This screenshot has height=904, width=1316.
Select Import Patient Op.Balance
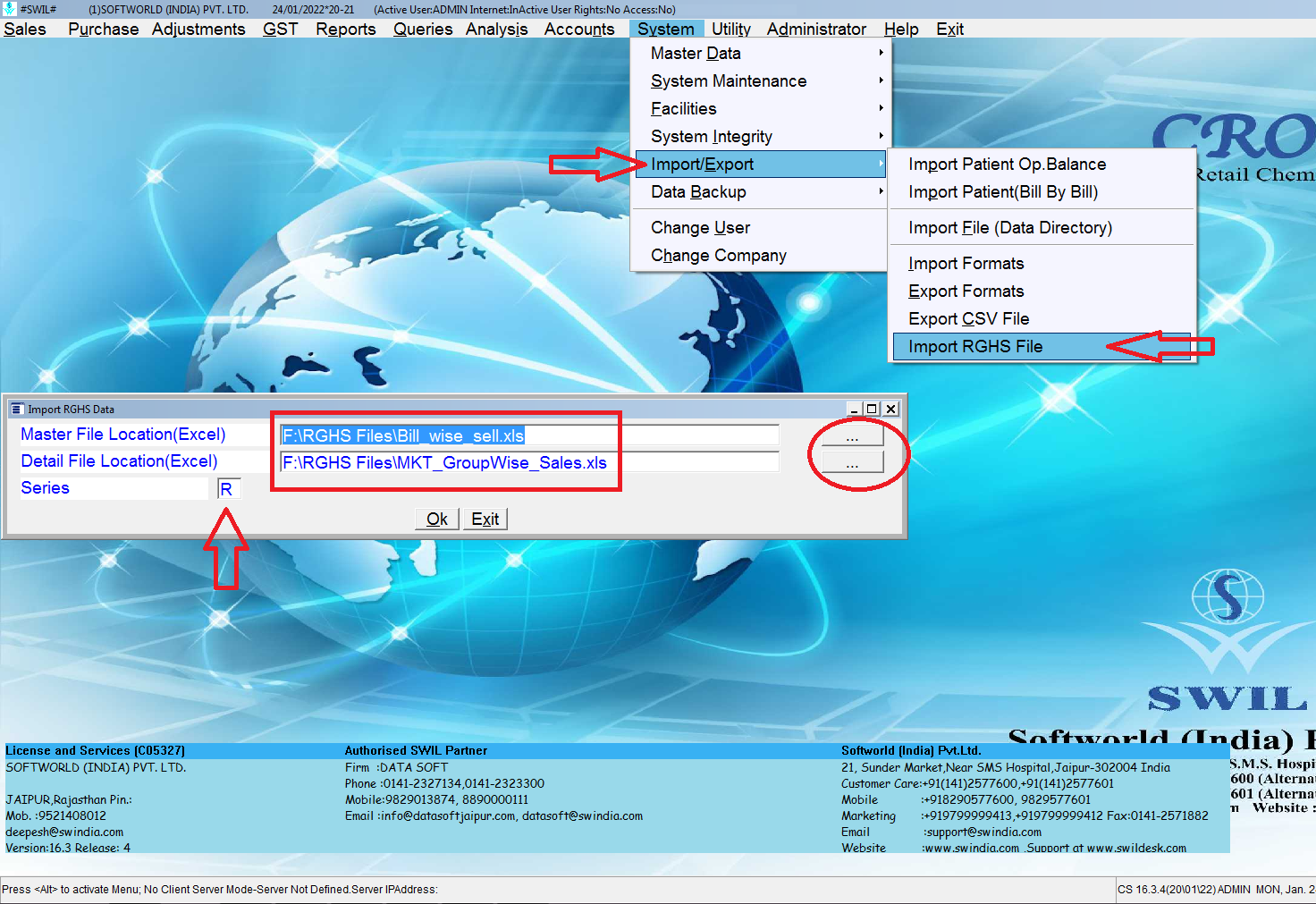pyautogui.click(x=1042, y=165)
